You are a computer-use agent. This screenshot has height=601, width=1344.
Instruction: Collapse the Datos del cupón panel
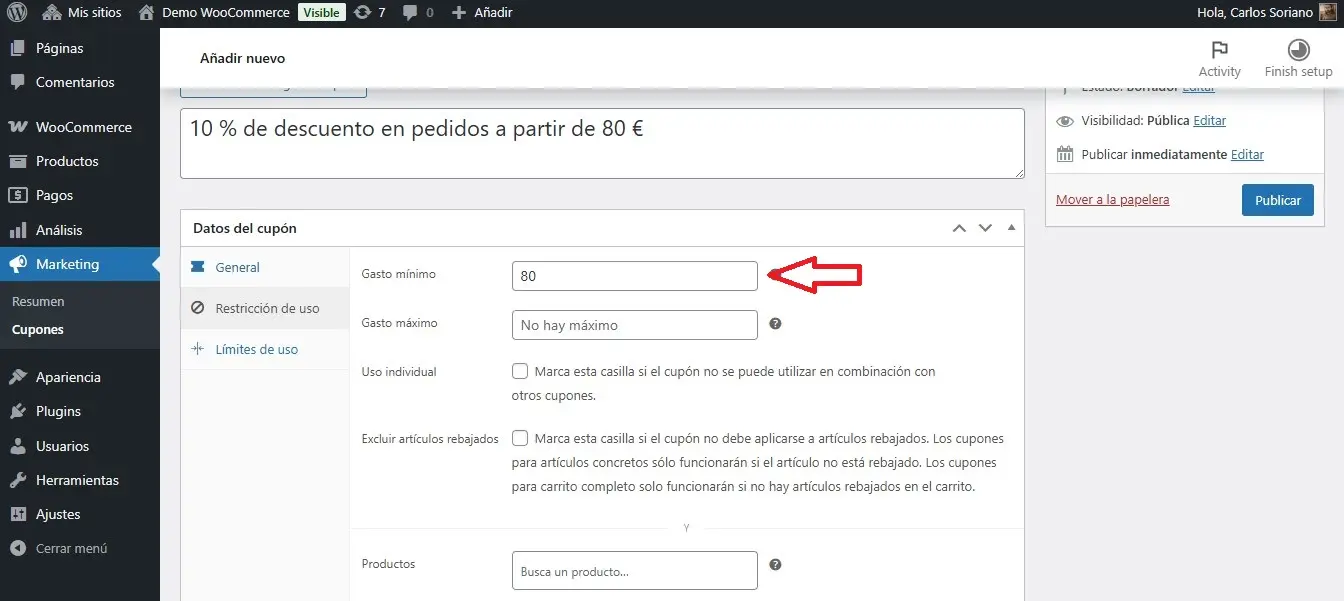pyautogui.click(x=1010, y=228)
